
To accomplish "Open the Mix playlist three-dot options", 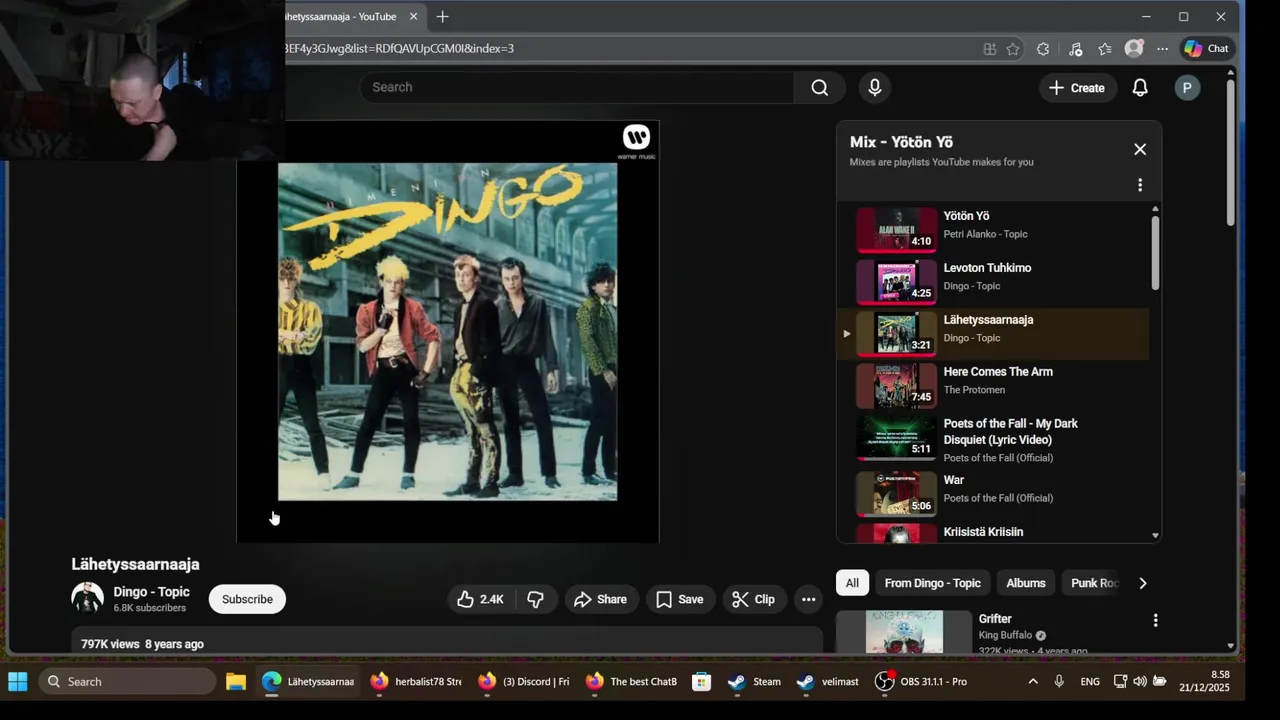I will [x=1140, y=185].
